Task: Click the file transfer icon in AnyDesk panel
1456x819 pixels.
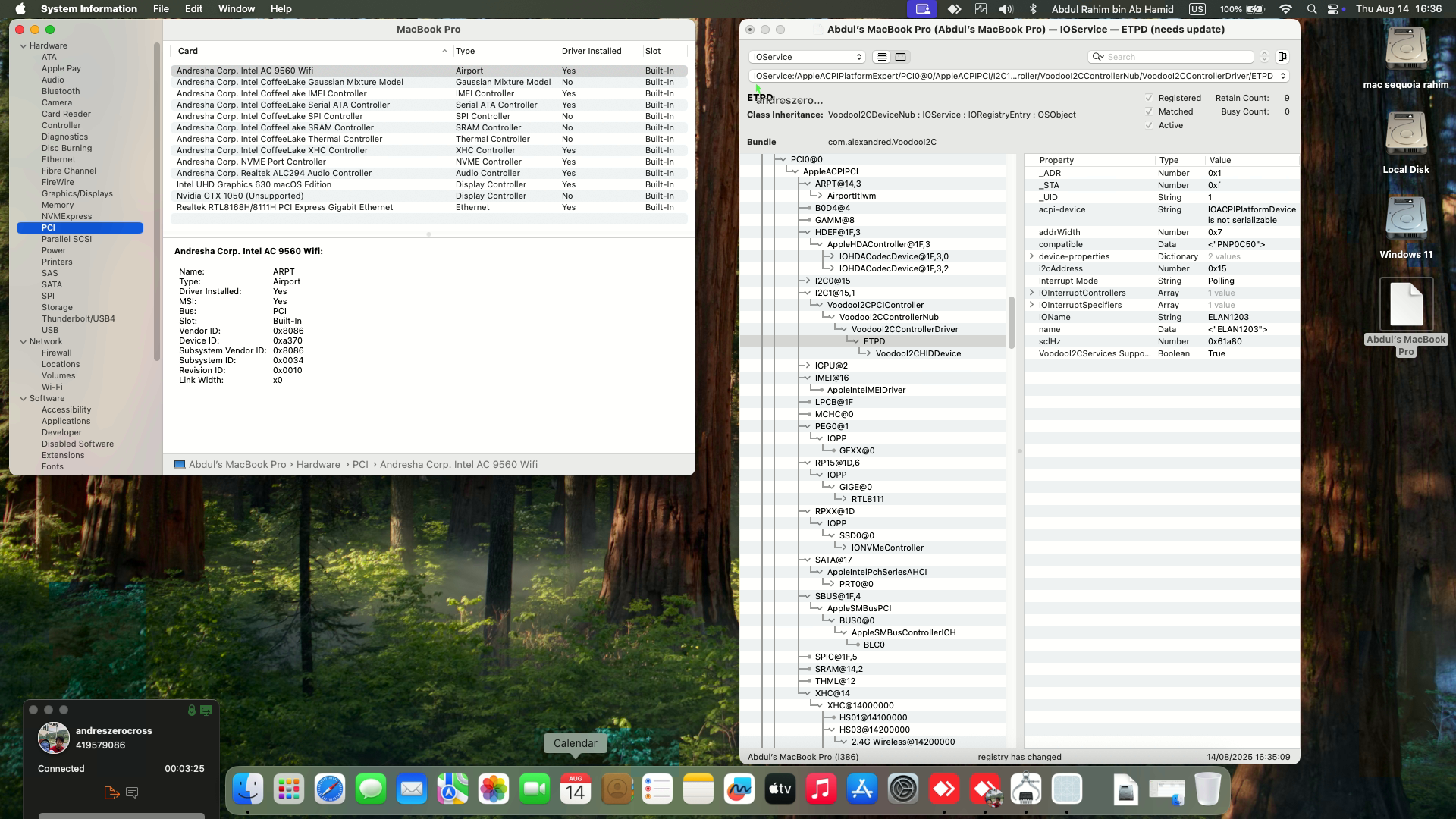Action: 111,792
